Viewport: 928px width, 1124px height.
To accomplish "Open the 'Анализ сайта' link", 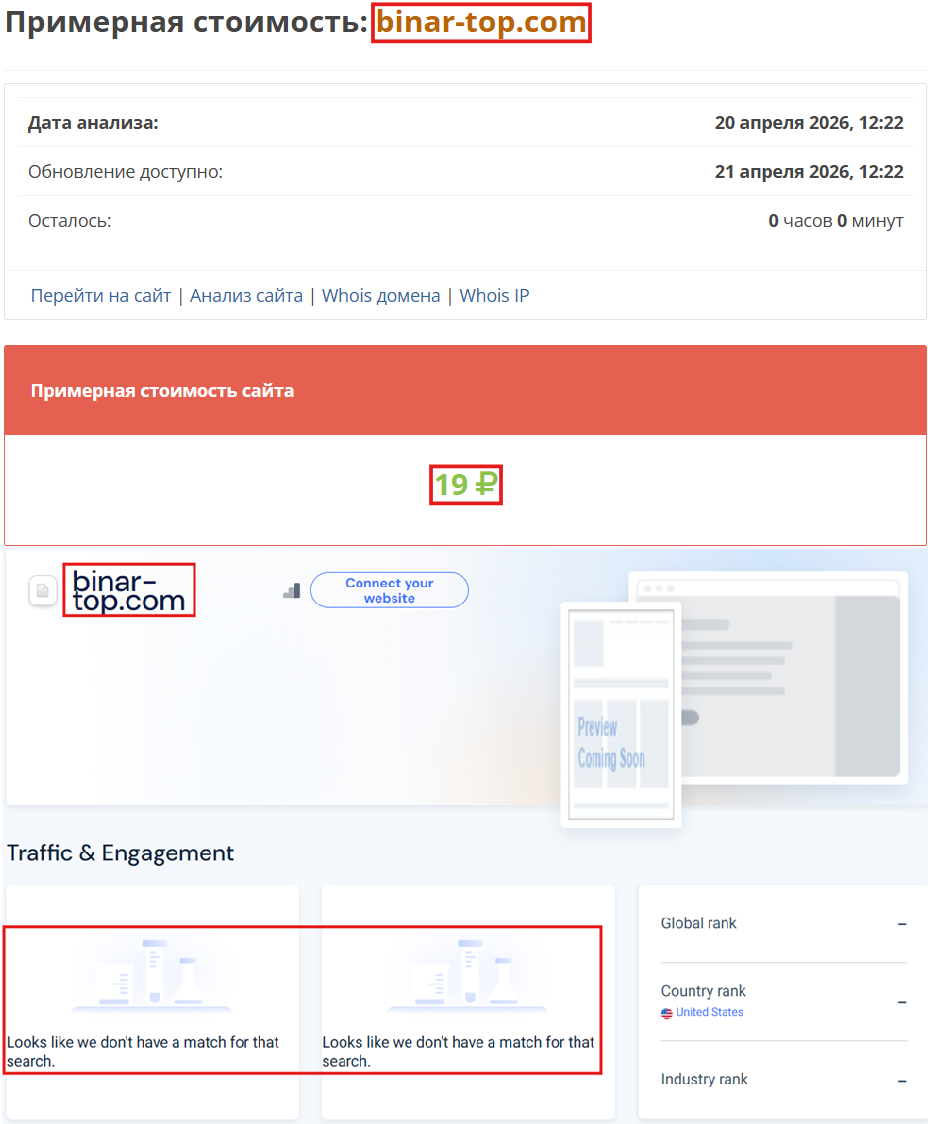I will click(x=246, y=295).
